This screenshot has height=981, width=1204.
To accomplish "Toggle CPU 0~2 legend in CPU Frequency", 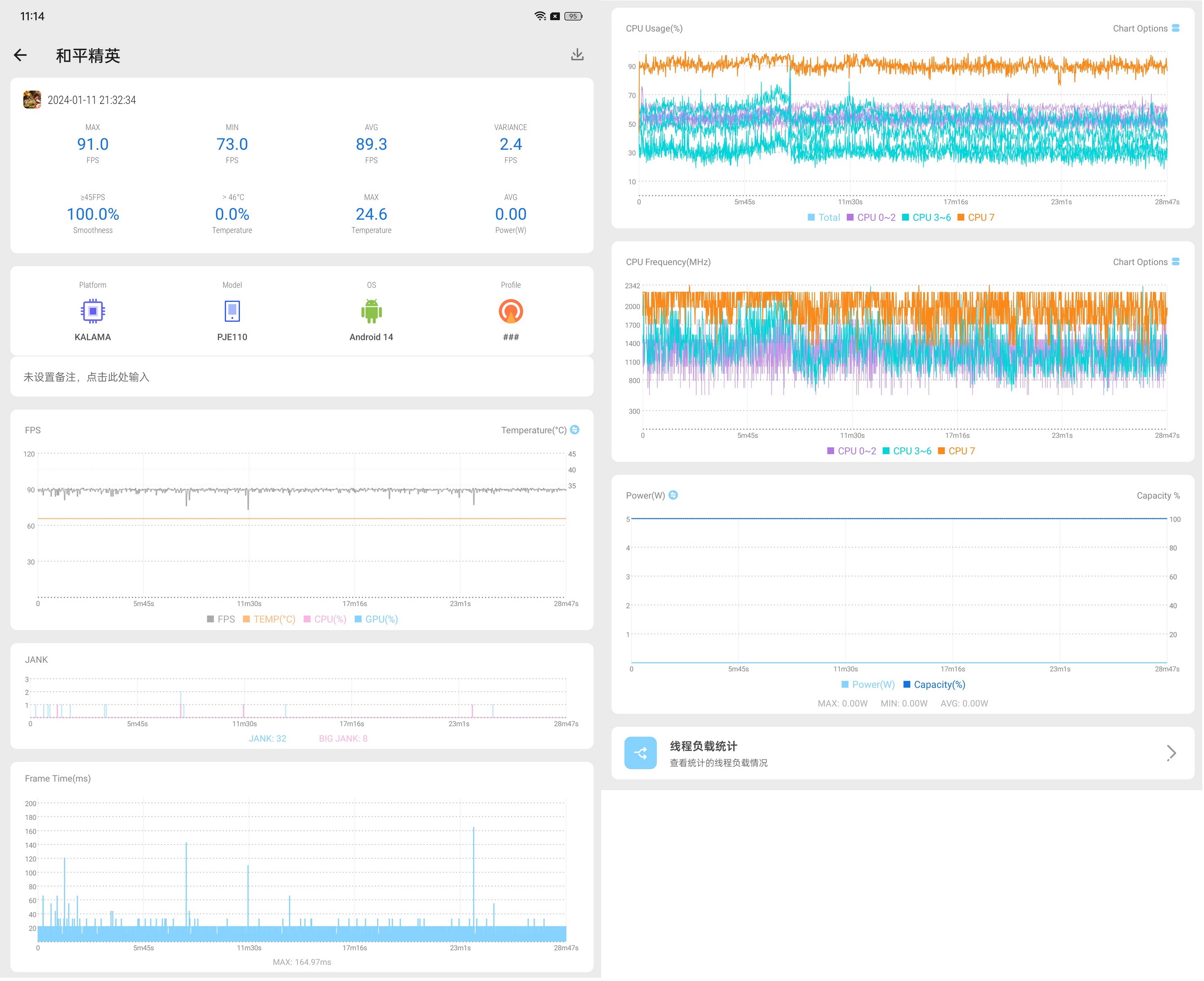I will (x=851, y=451).
